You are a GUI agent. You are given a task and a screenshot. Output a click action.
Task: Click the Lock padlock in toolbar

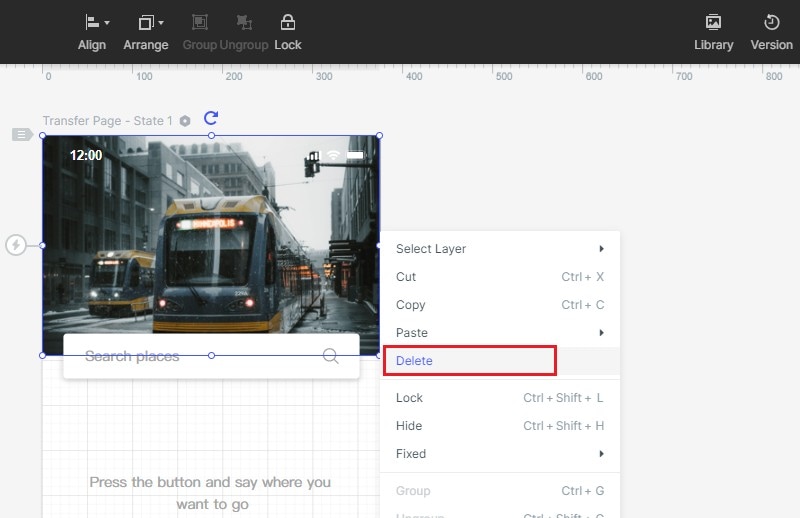pos(288,22)
